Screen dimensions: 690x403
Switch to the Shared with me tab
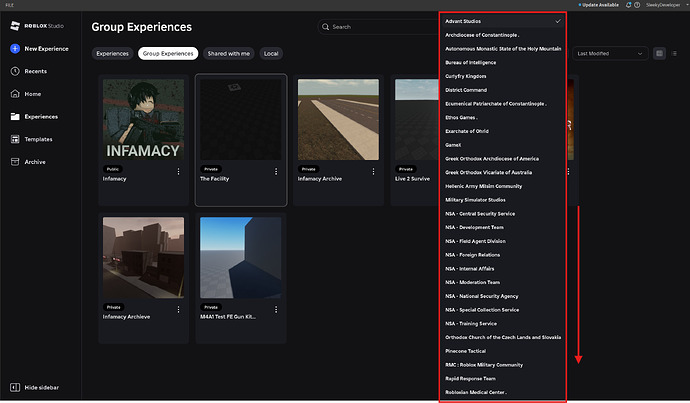228,54
